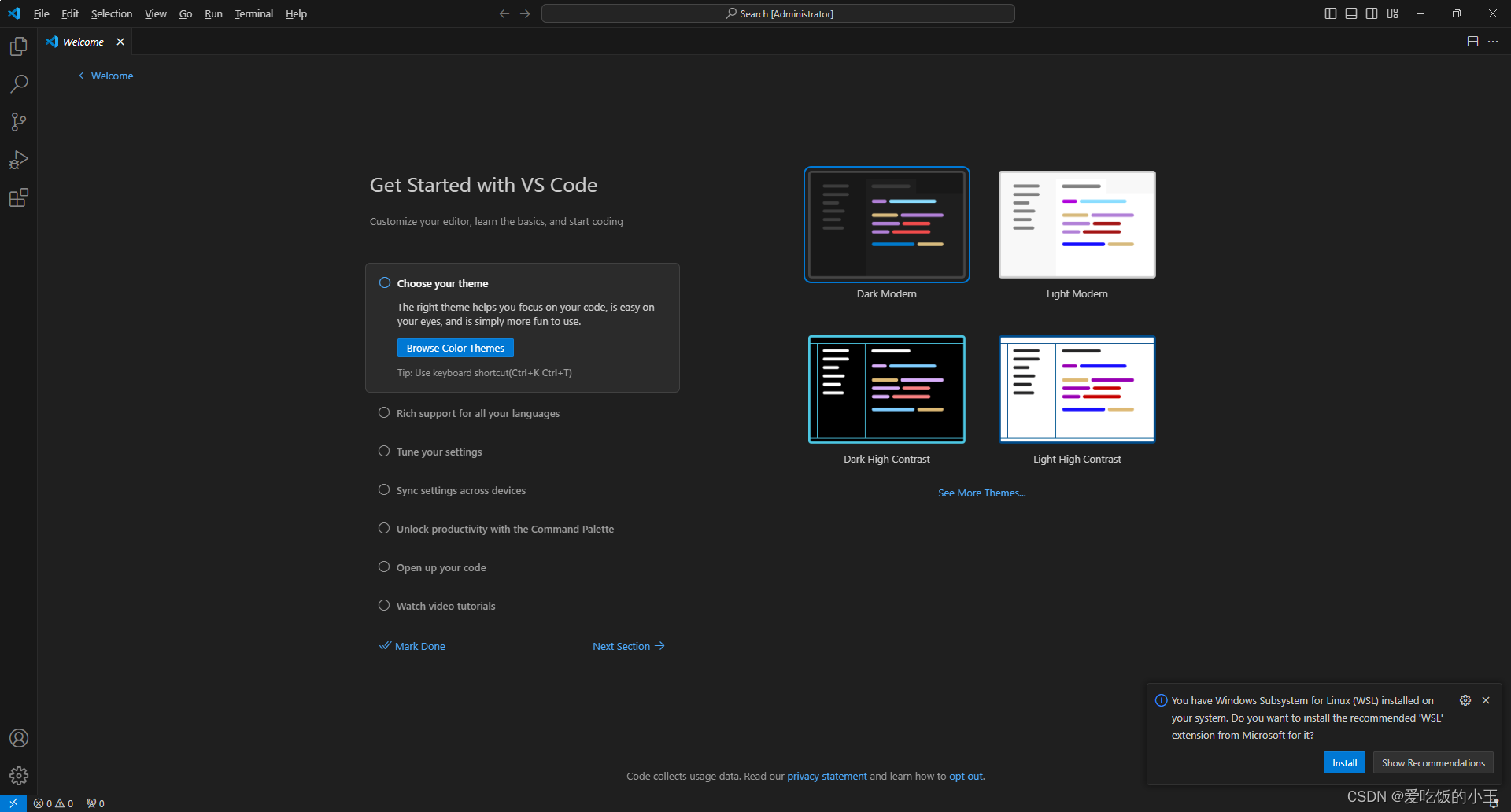The width and height of the screenshot is (1511, 812).
Task: Open the Source Control view
Action: point(19,121)
